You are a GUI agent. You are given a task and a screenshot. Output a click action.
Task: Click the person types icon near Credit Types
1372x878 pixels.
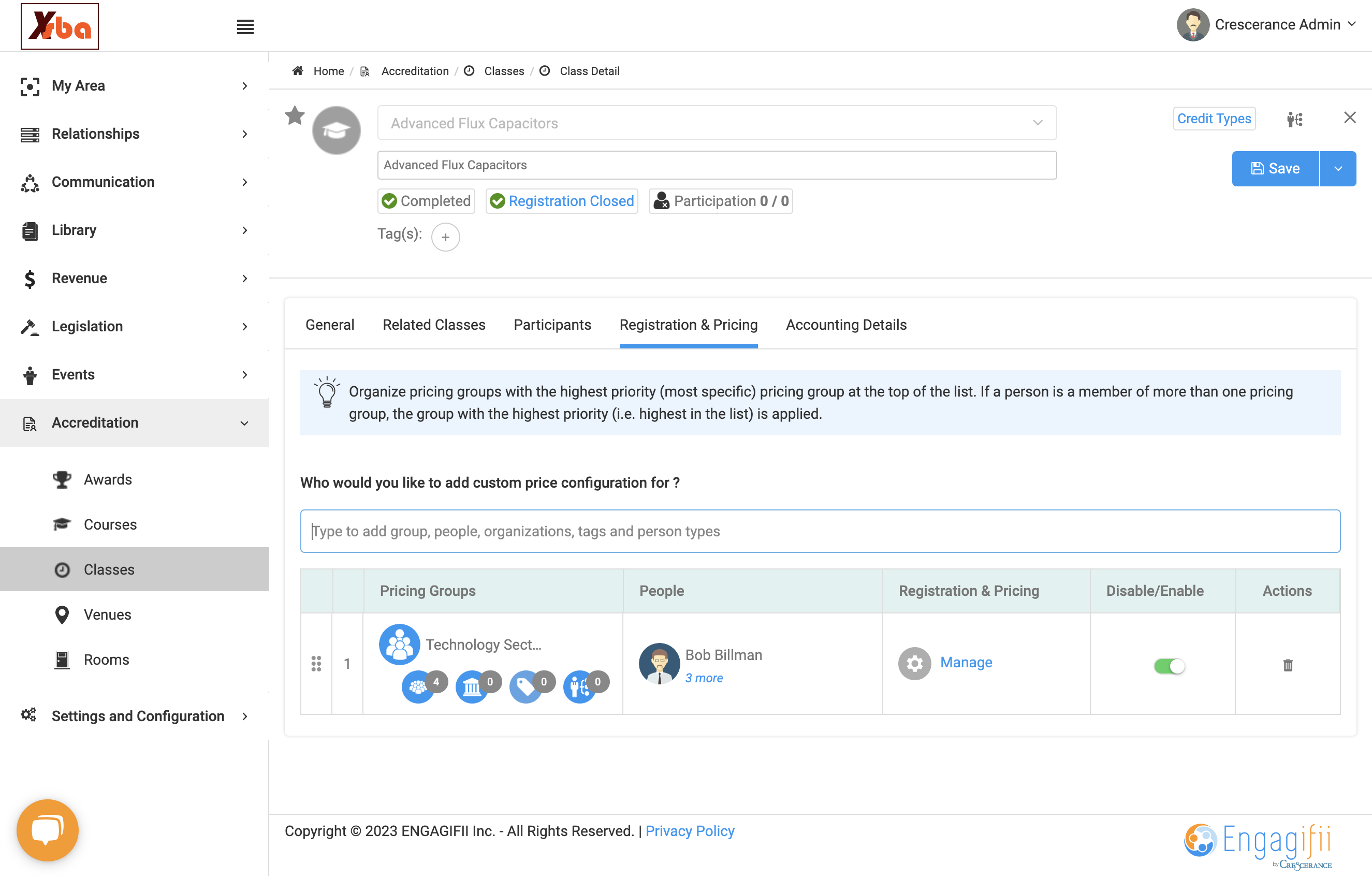click(1294, 119)
